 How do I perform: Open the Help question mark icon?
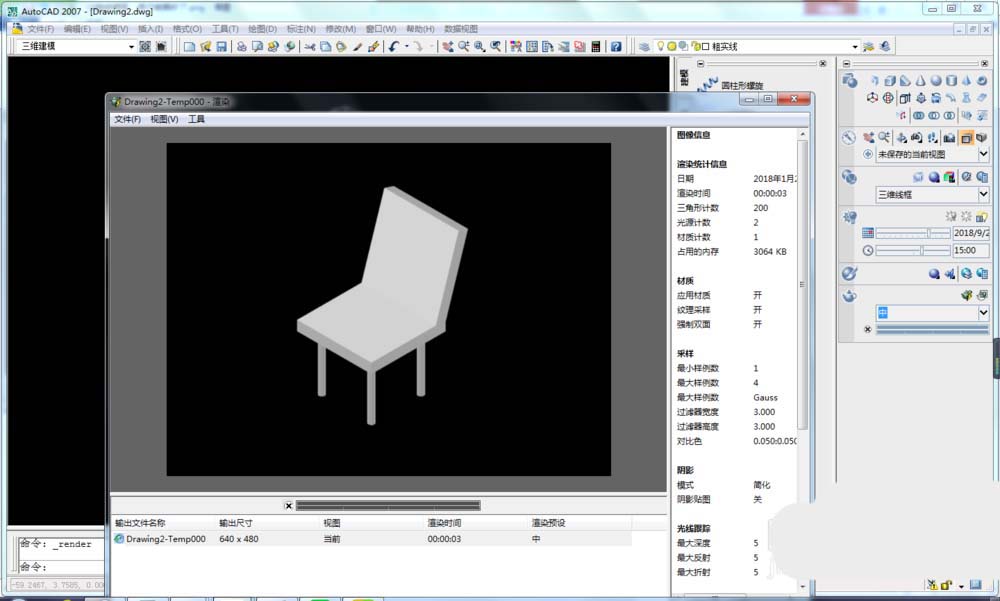click(x=616, y=47)
